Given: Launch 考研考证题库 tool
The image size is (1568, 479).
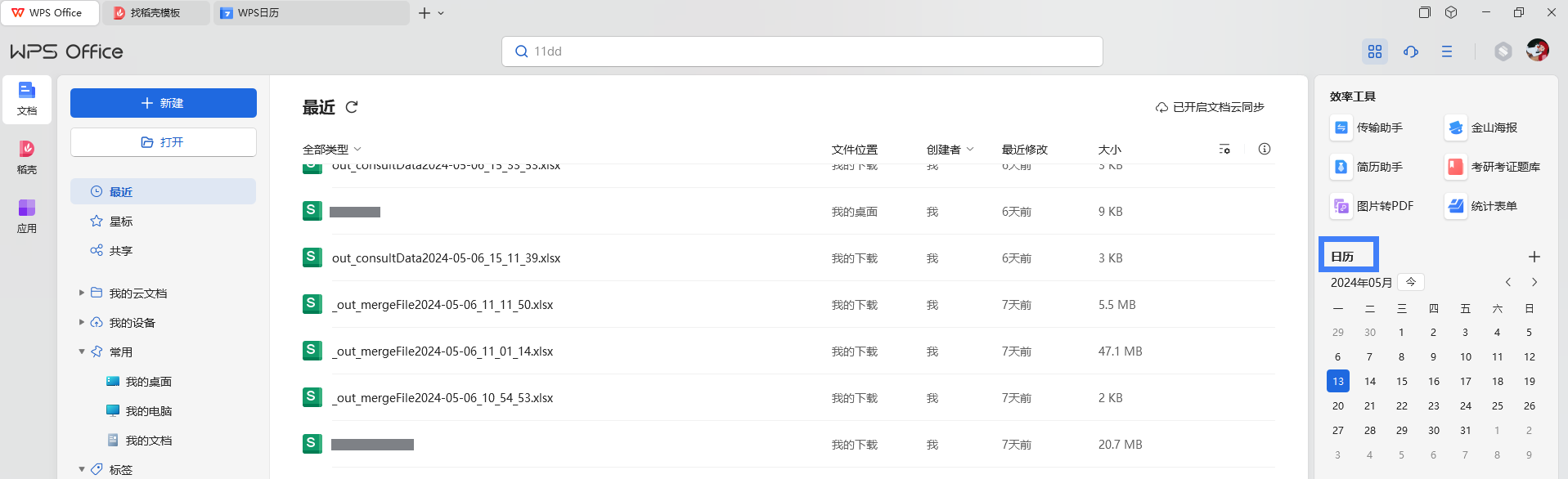Looking at the screenshot, I should pyautogui.click(x=1494, y=167).
